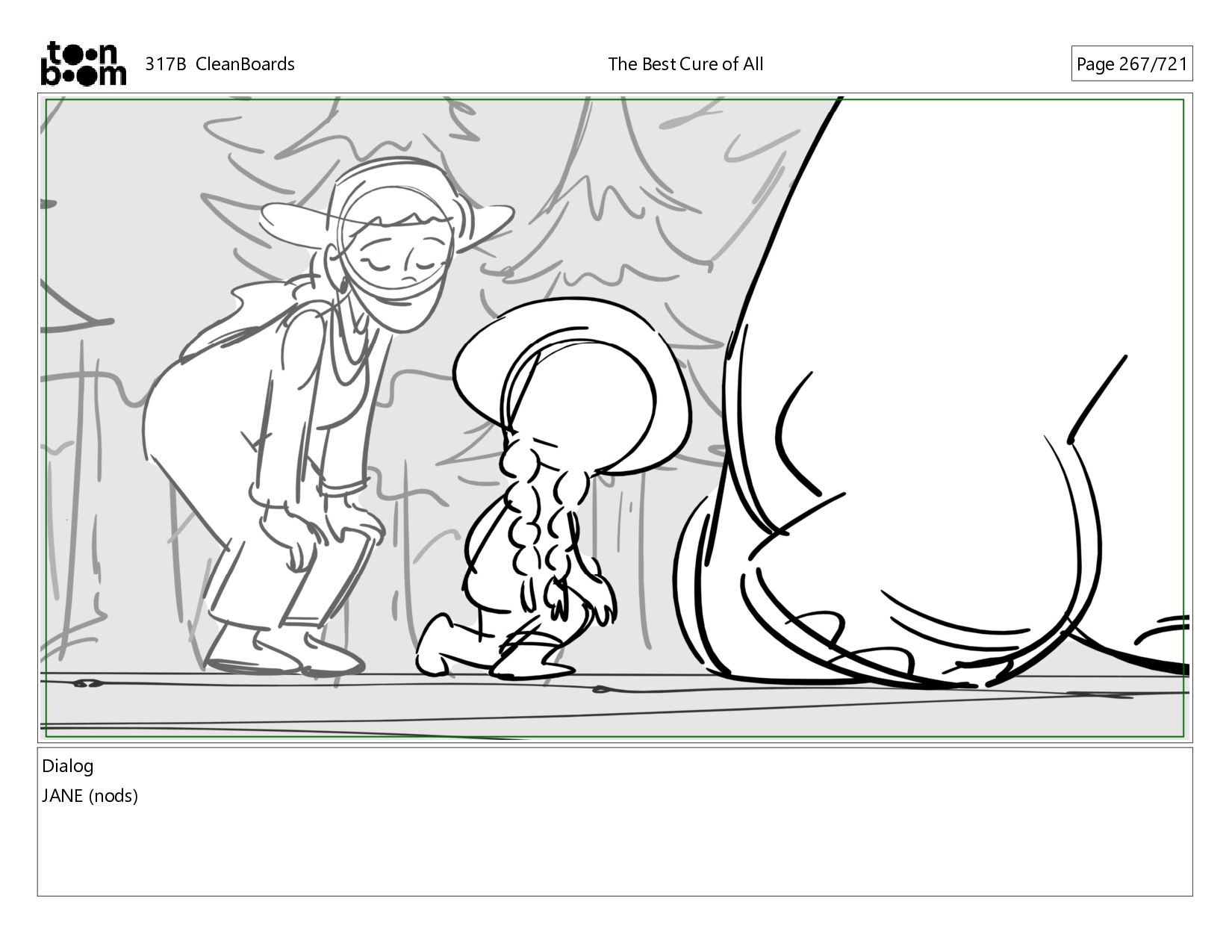The image size is (1232, 952).
Task: Click the 'Dialog' caption label
Action: coord(68,766)
